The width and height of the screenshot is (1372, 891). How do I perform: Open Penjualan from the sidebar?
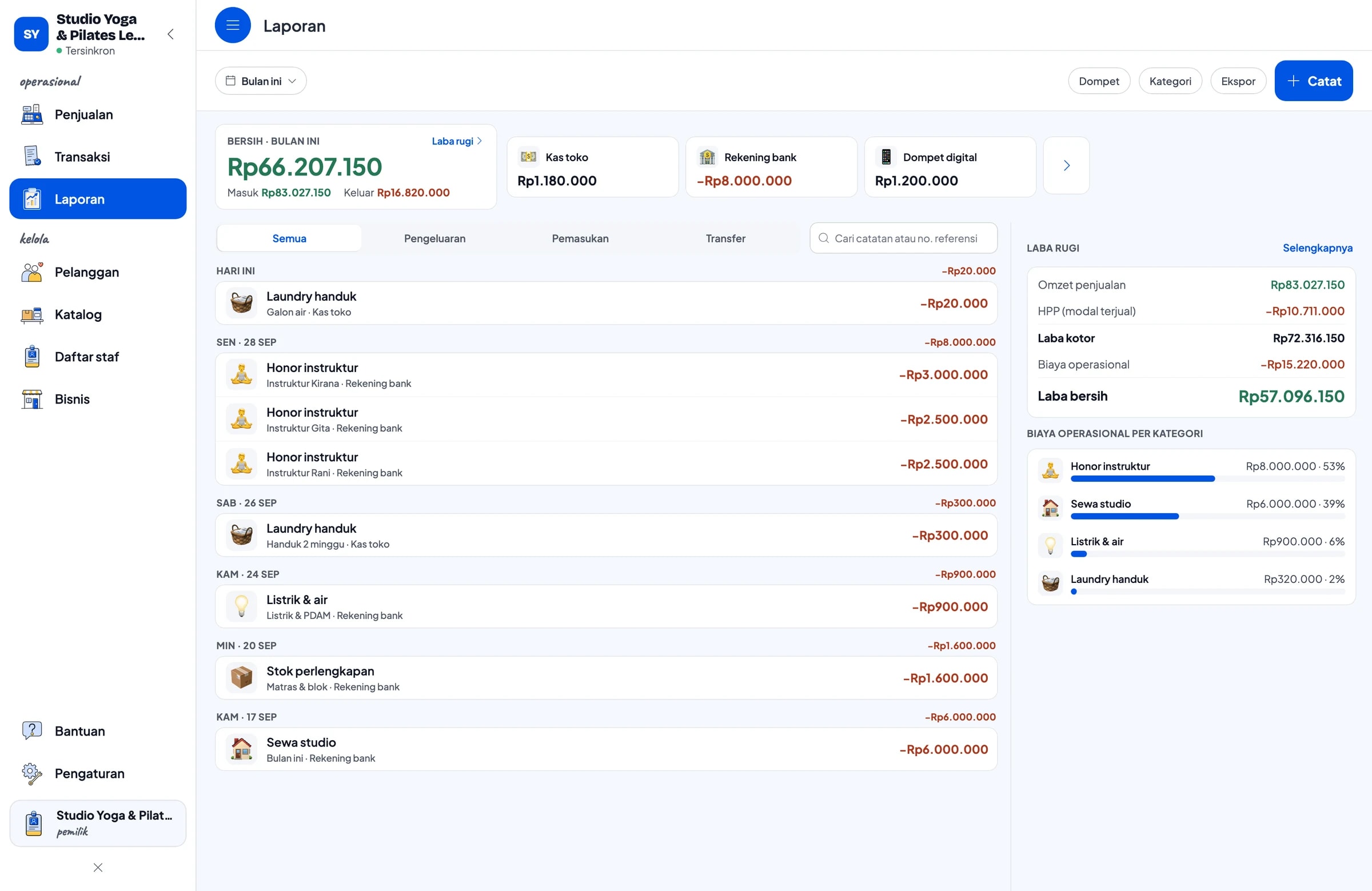tap(98, 114)
